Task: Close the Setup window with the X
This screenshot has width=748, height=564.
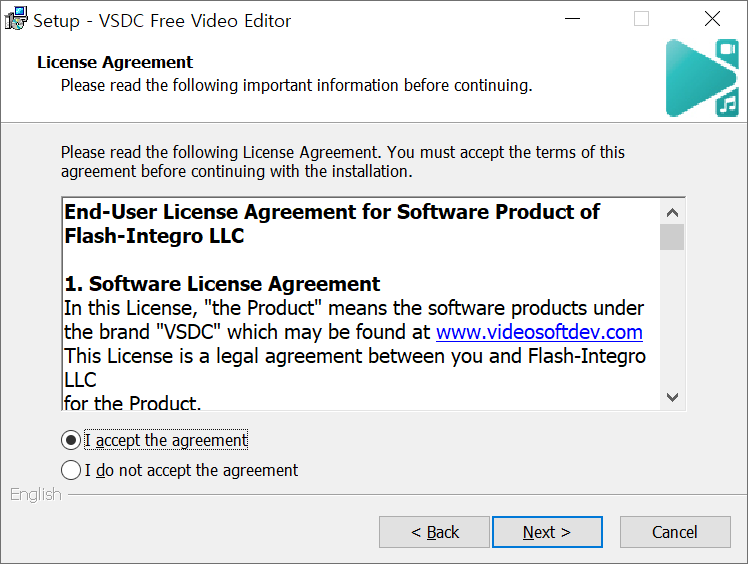Action: coord(712,19)
